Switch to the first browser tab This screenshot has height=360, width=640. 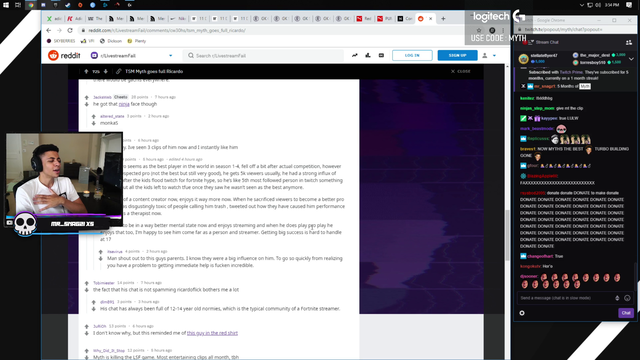click(54, 19)
